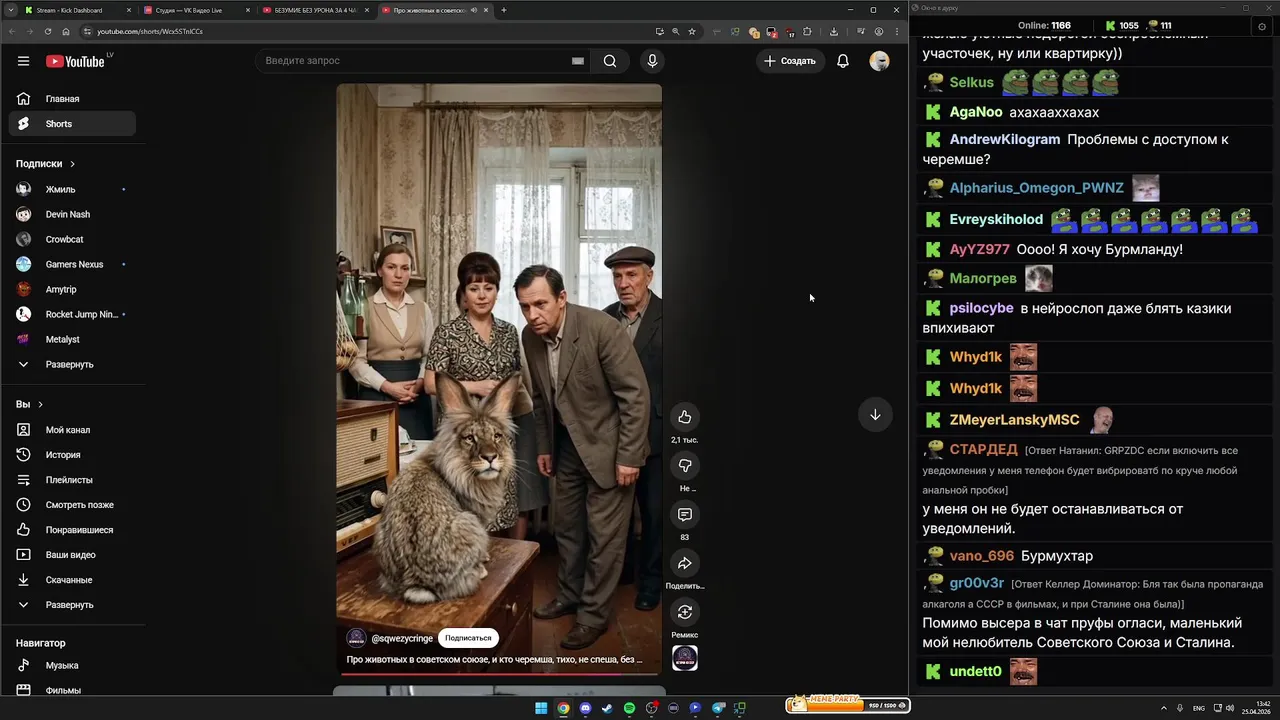This screenshot has height=720, width=1280.
Task: Start voice search with microphone
Action: (652, 61)
